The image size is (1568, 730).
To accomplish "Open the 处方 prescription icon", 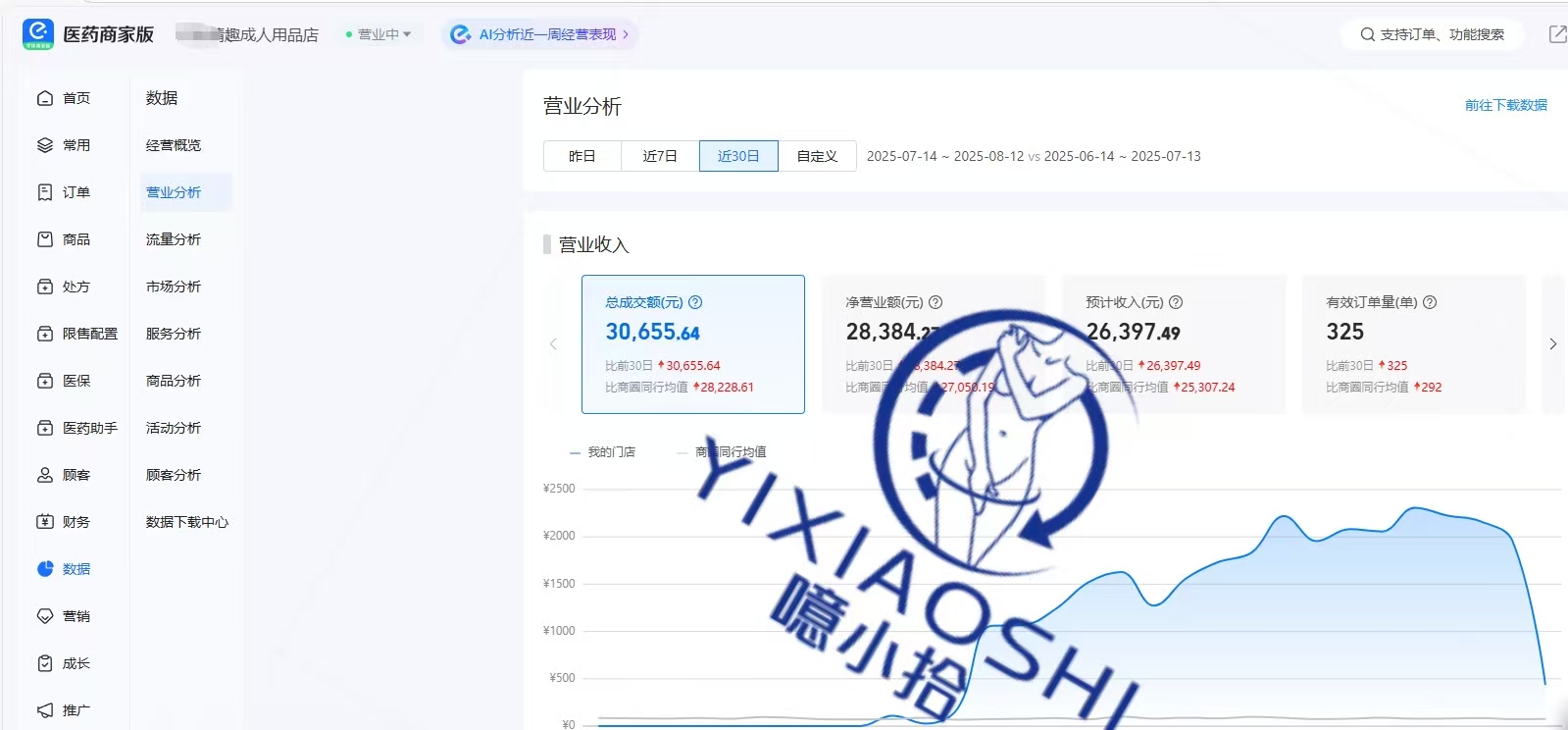I will click(45, 287).
